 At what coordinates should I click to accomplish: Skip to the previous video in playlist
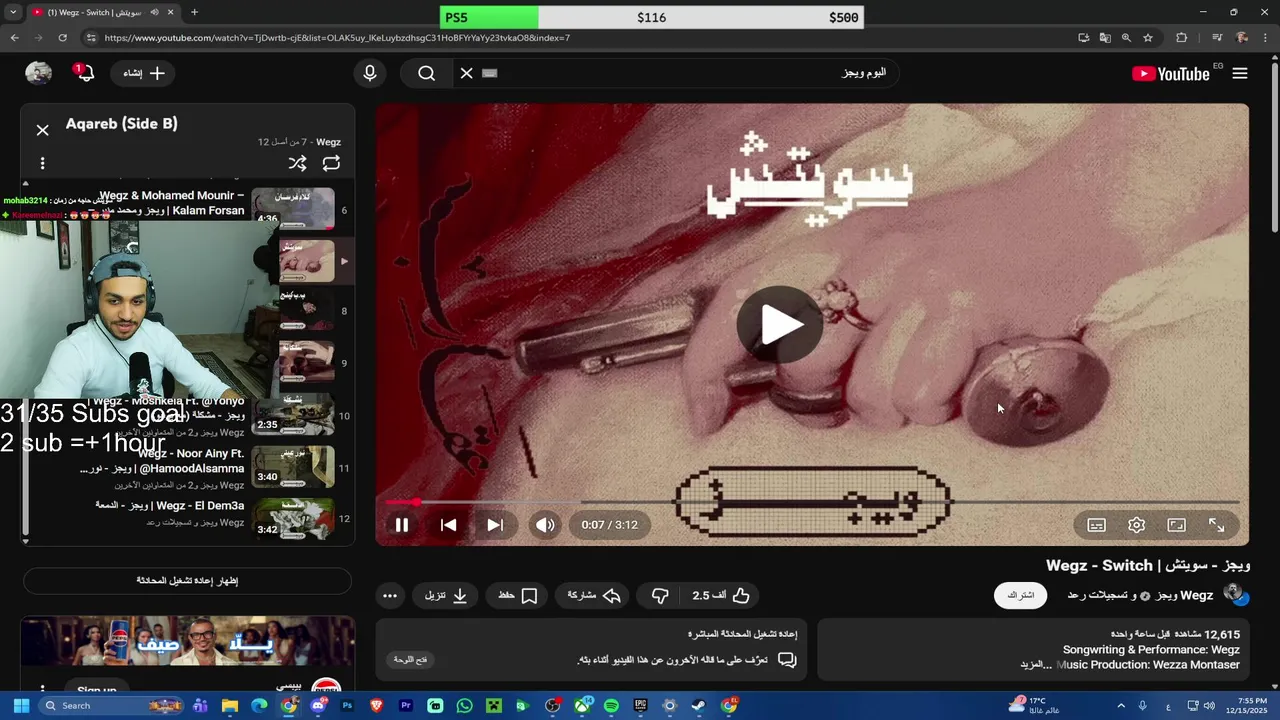tap(448, 525)
